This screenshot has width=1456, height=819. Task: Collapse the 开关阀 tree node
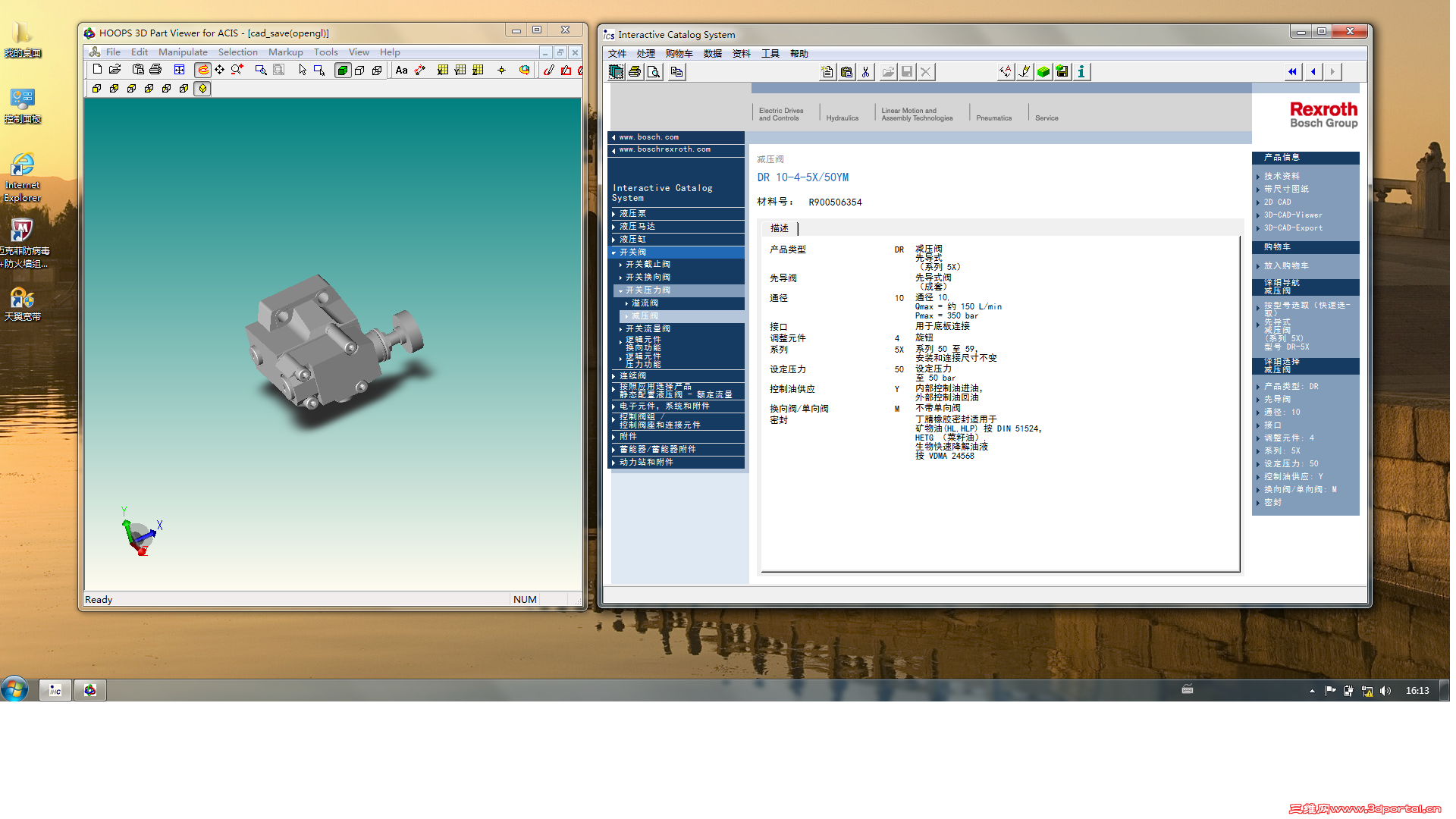click(x=632, y=253)
